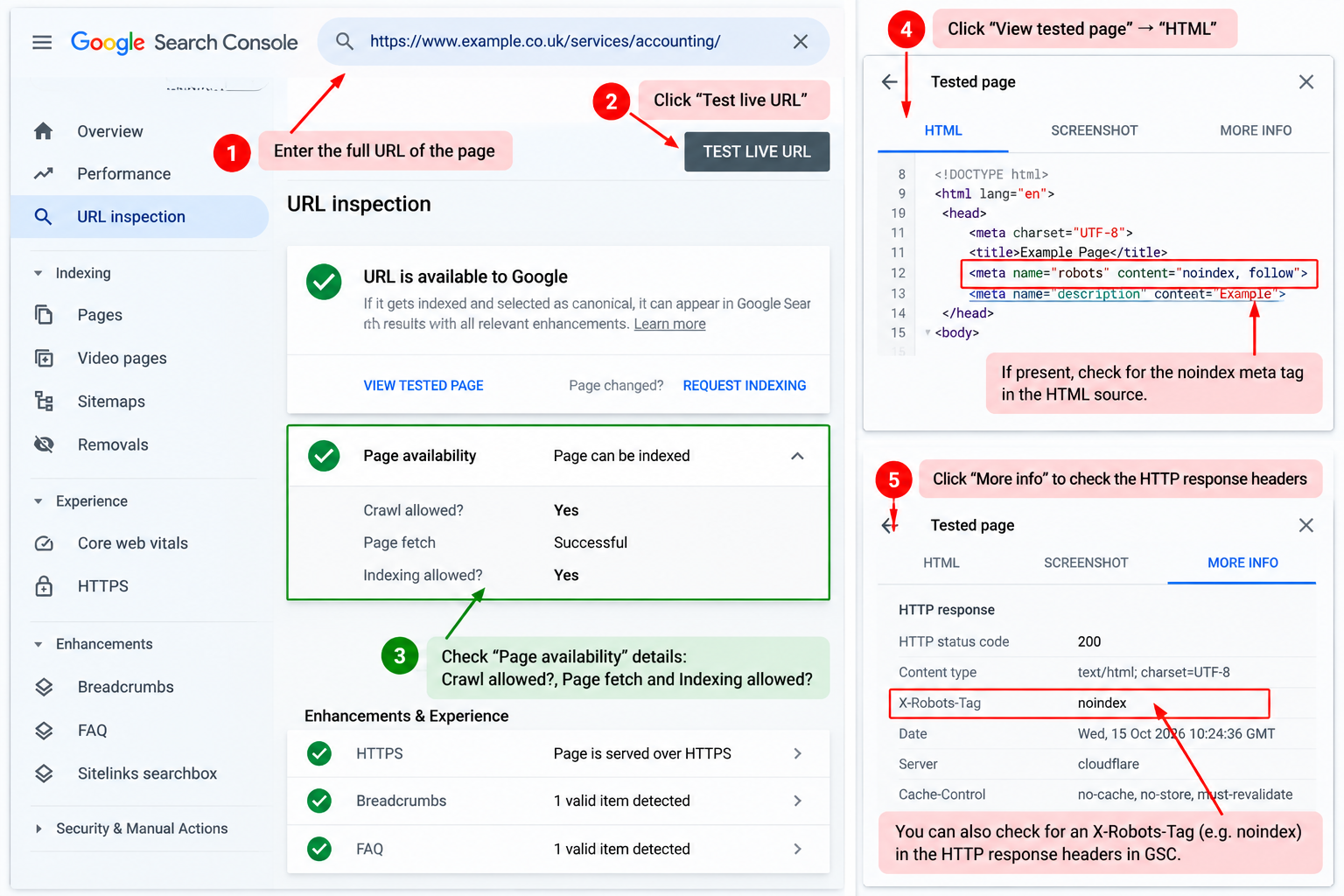Image resolution: width=1344 pixels, height=896 pixels.
Task: Clear the inspected URL with the X icon
Action: [800, 41]
